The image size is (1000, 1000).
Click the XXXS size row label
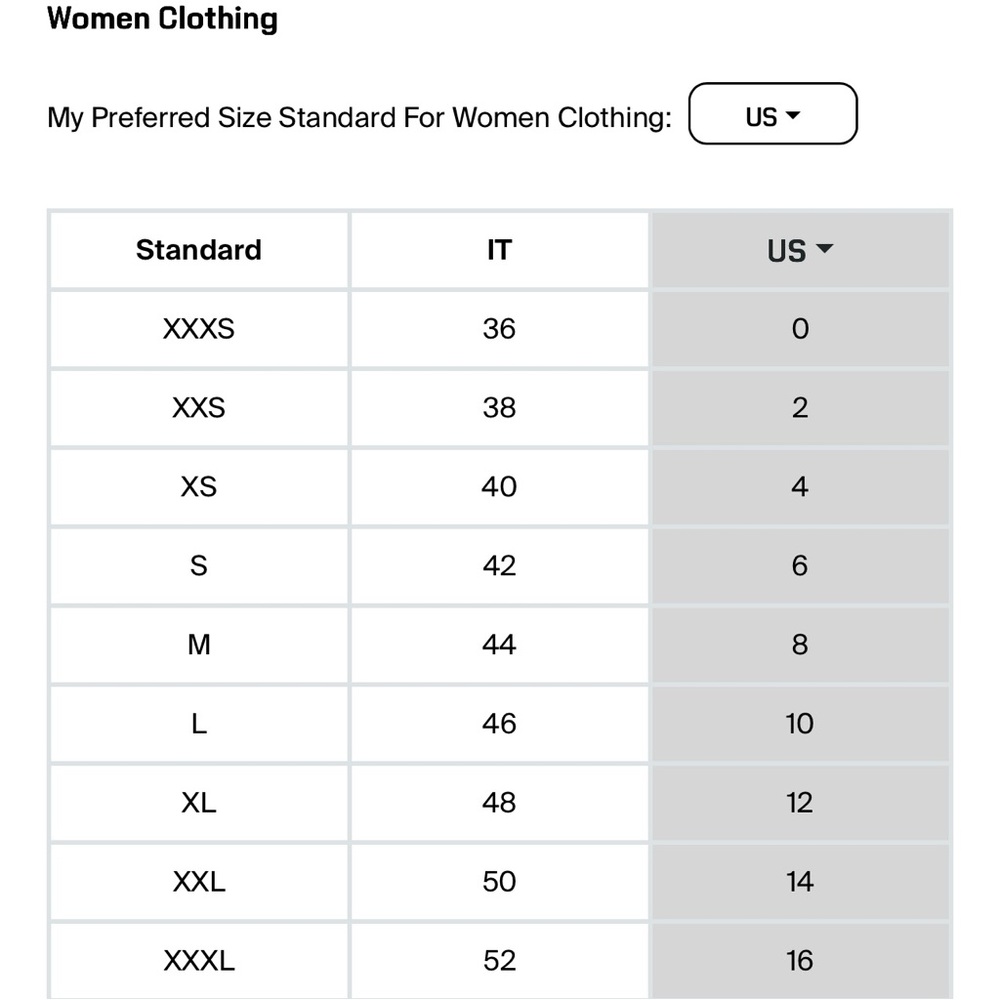coord(199,329)
